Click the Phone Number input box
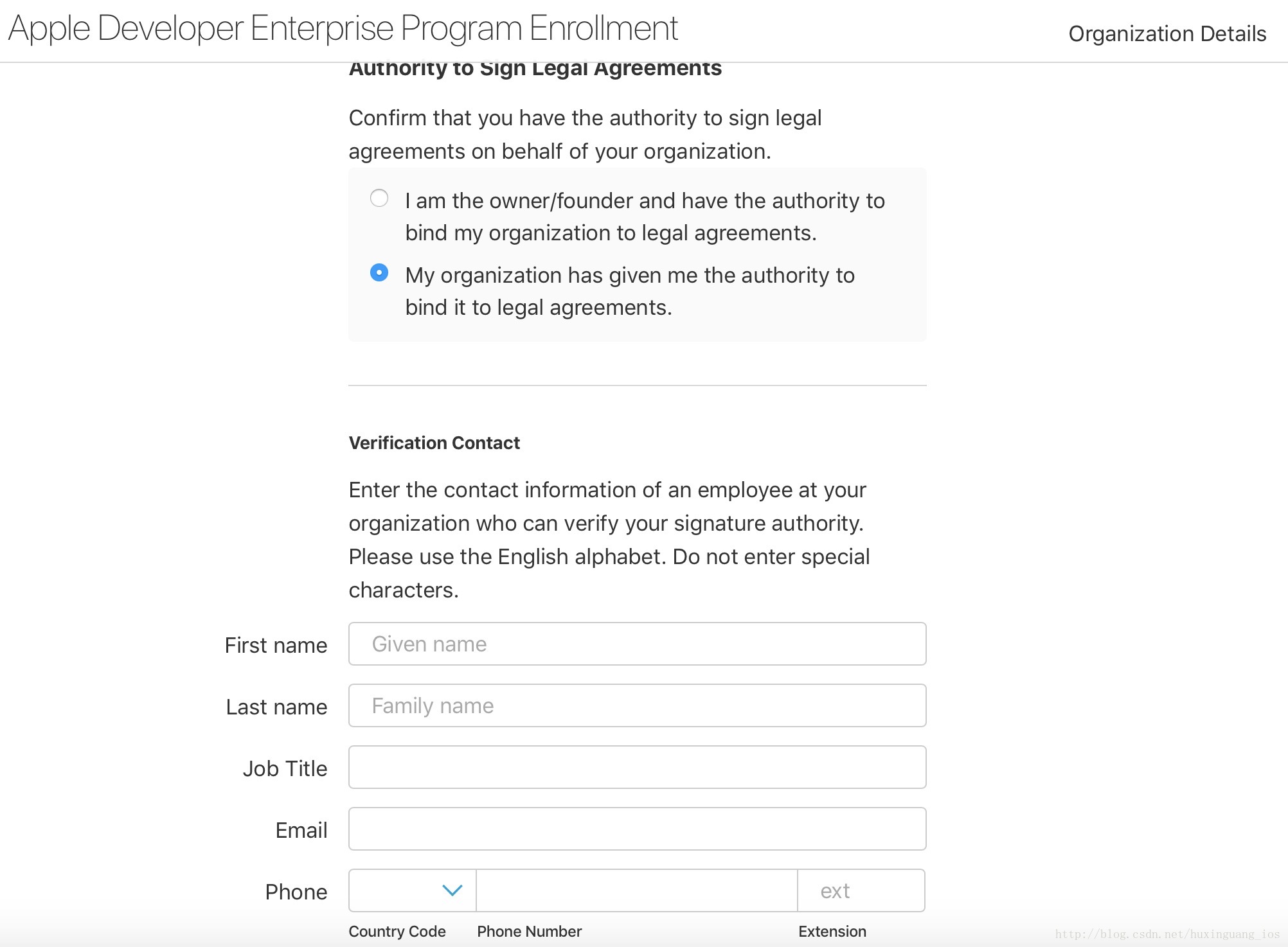The width and height of the screenshot is (1288, 947). pyautogui.click(x=636, y=890)
